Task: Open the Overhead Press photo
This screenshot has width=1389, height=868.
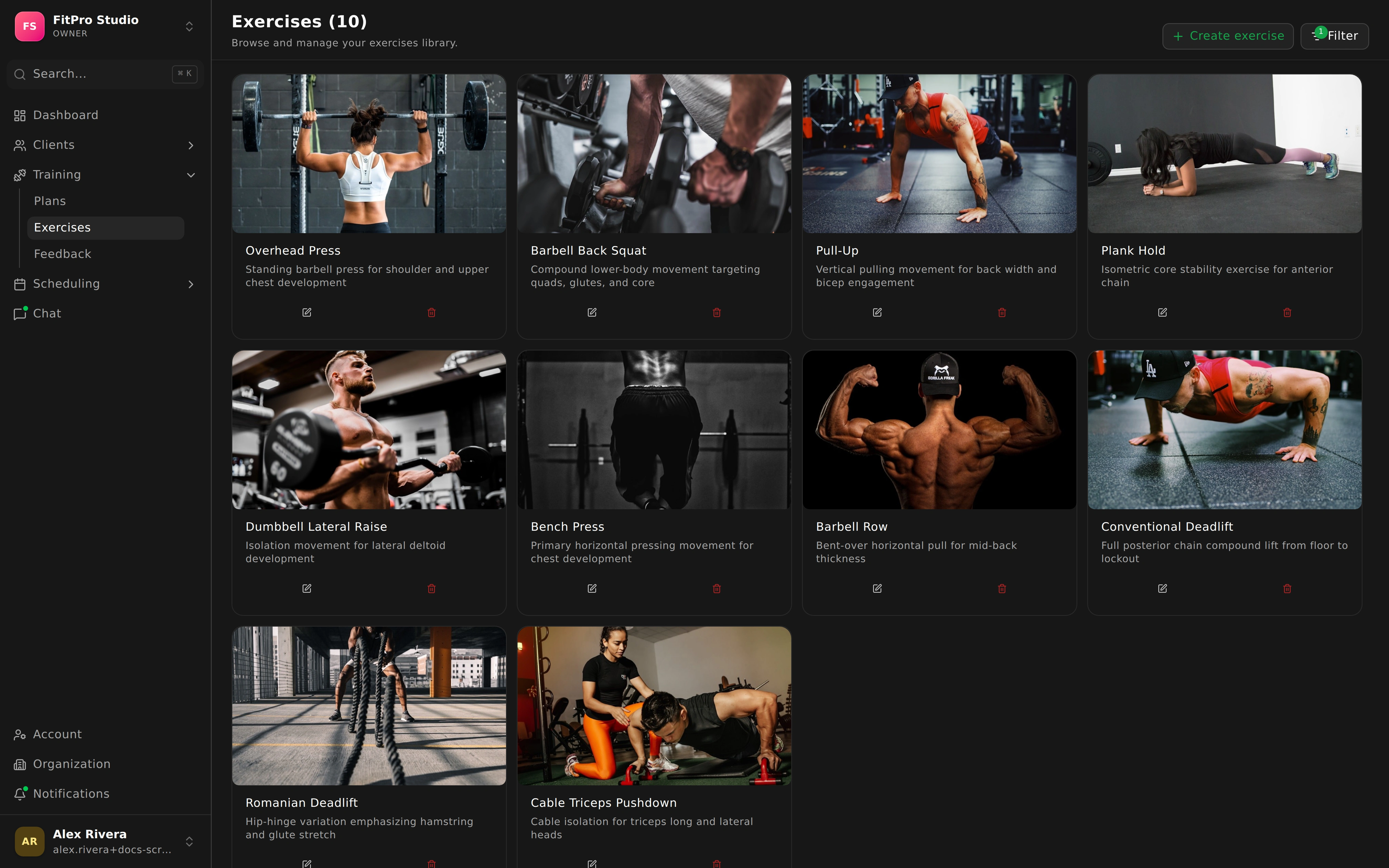Action: coord(369,154)
